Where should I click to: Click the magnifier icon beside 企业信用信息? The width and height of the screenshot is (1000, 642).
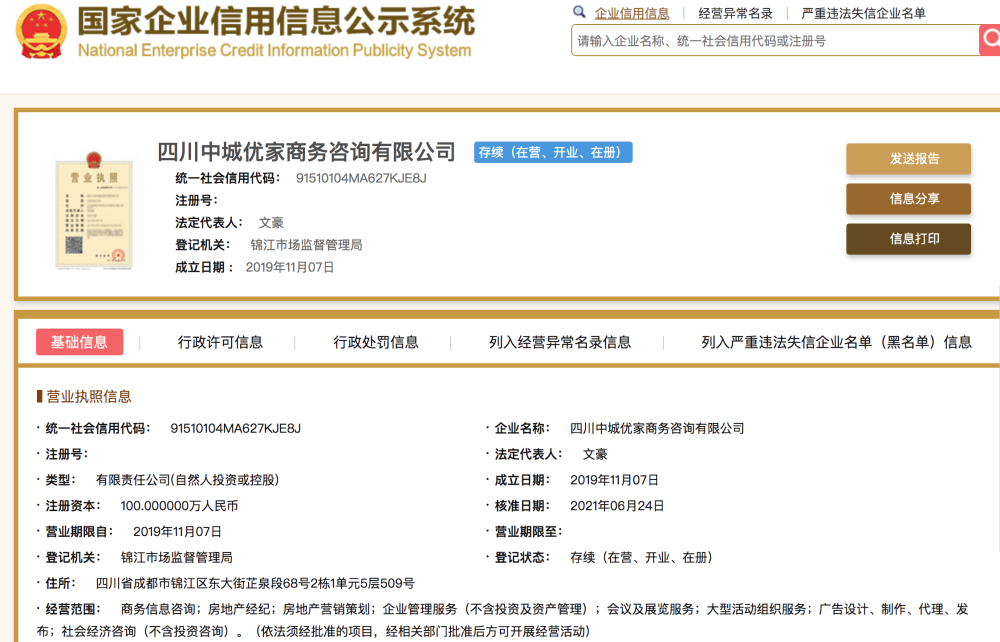(579, 12)
